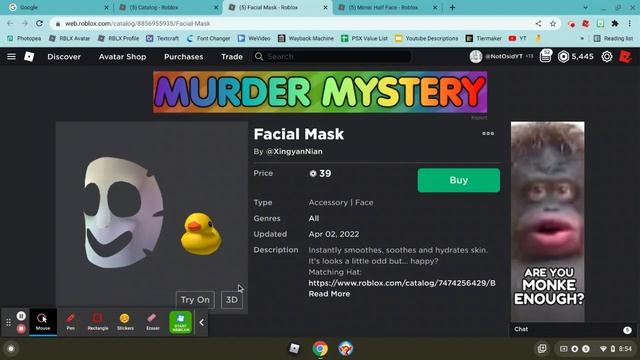
Task: Open the Purchases page
Action: pos(184,57)
